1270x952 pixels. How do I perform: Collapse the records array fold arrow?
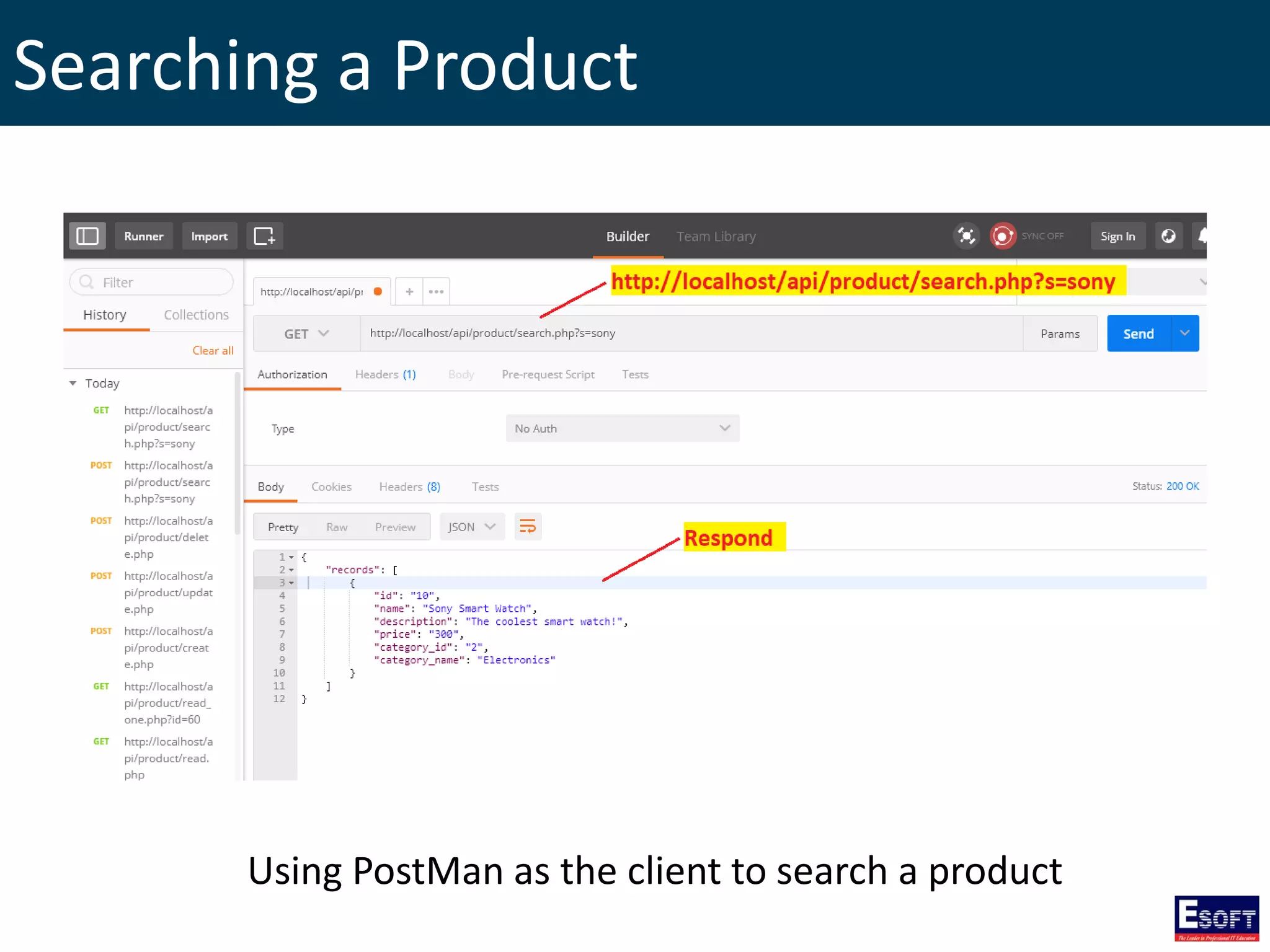pyautogui.click(x=291, y=570)
